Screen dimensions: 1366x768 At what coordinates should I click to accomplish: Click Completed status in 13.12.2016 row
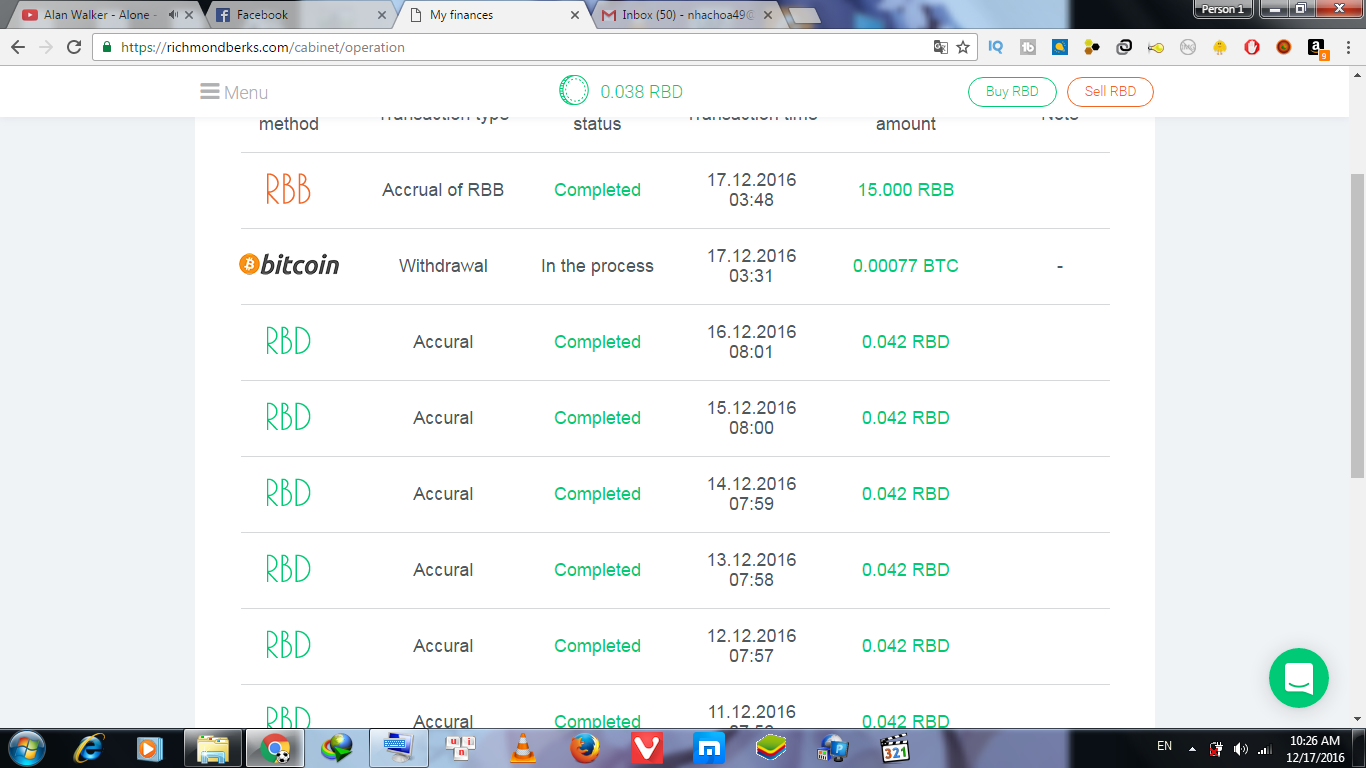[597, 570]
